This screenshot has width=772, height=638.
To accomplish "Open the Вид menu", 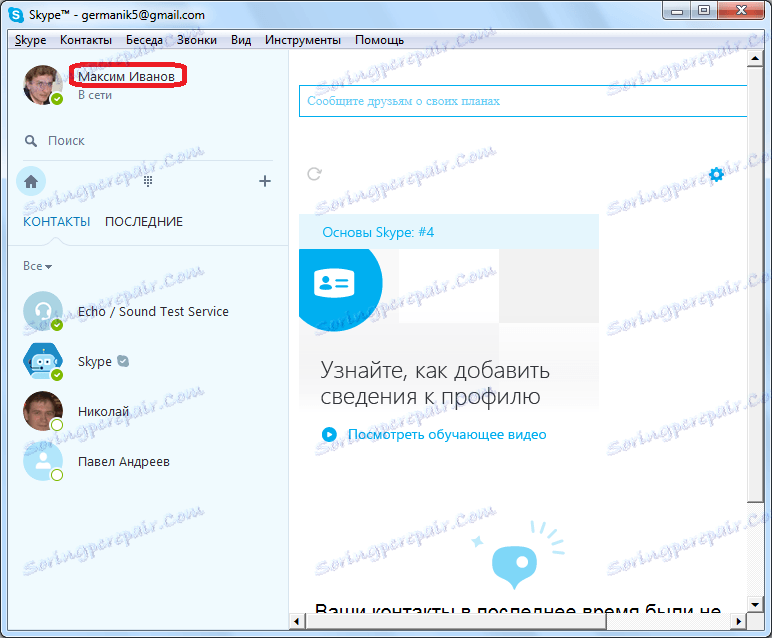I will click(241, 40).
